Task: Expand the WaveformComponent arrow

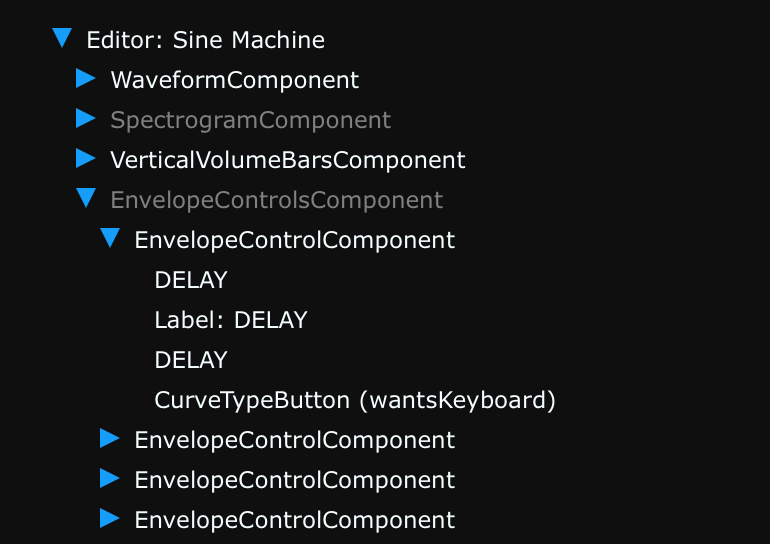Action: click(x=85, y=78)
